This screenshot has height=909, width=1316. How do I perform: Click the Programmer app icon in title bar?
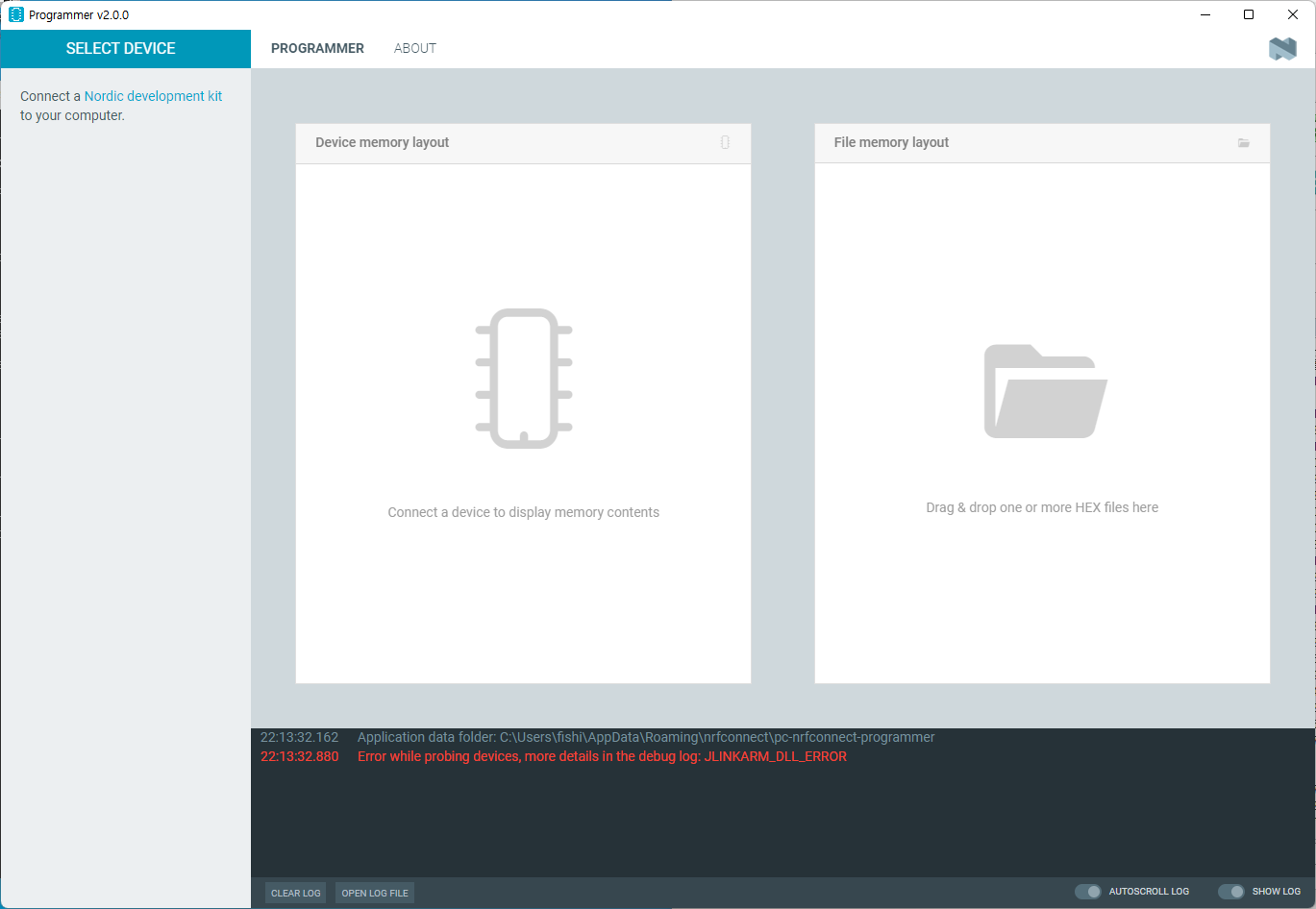[16, 14]
